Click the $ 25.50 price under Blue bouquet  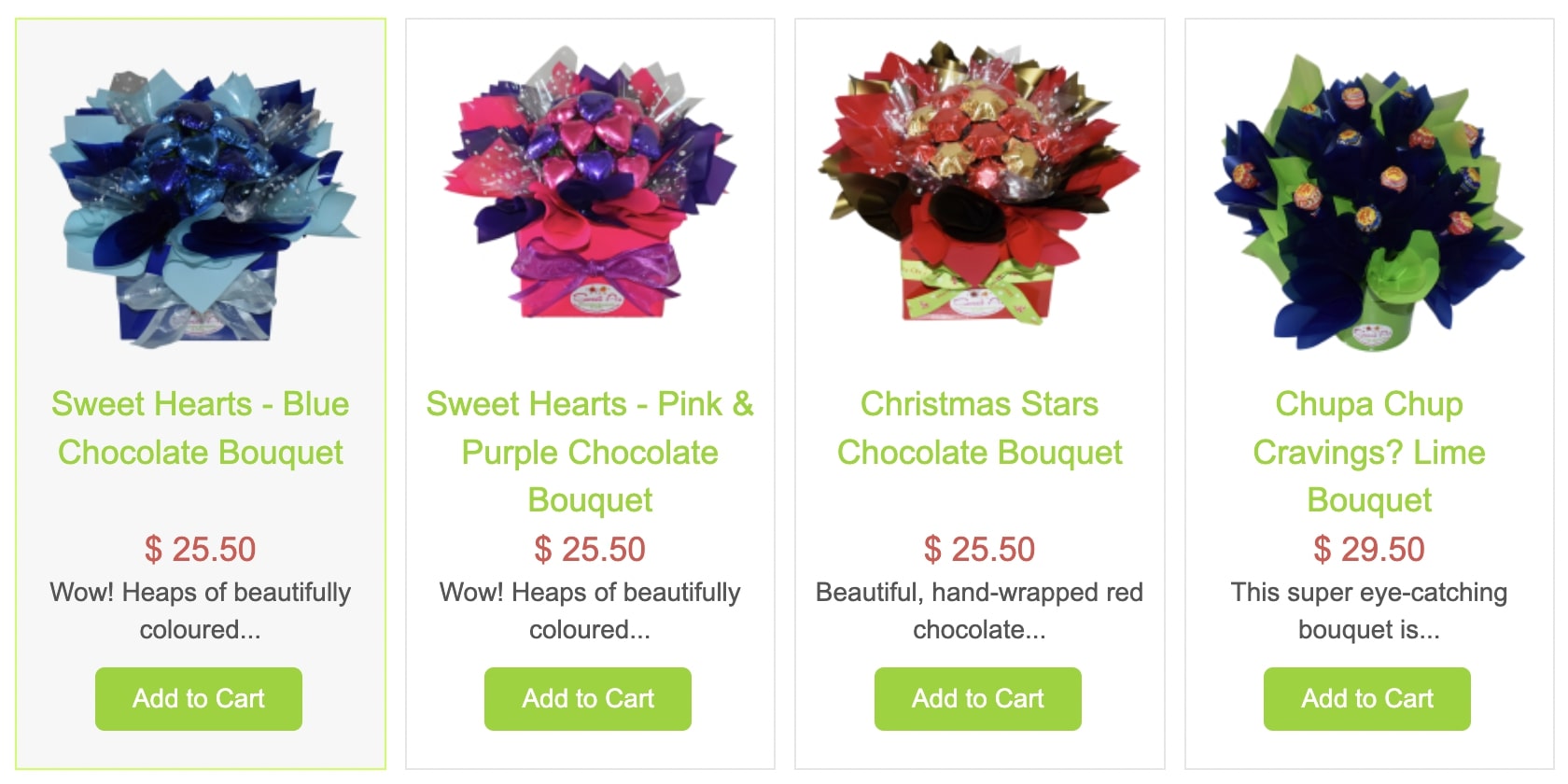point(201,549)
